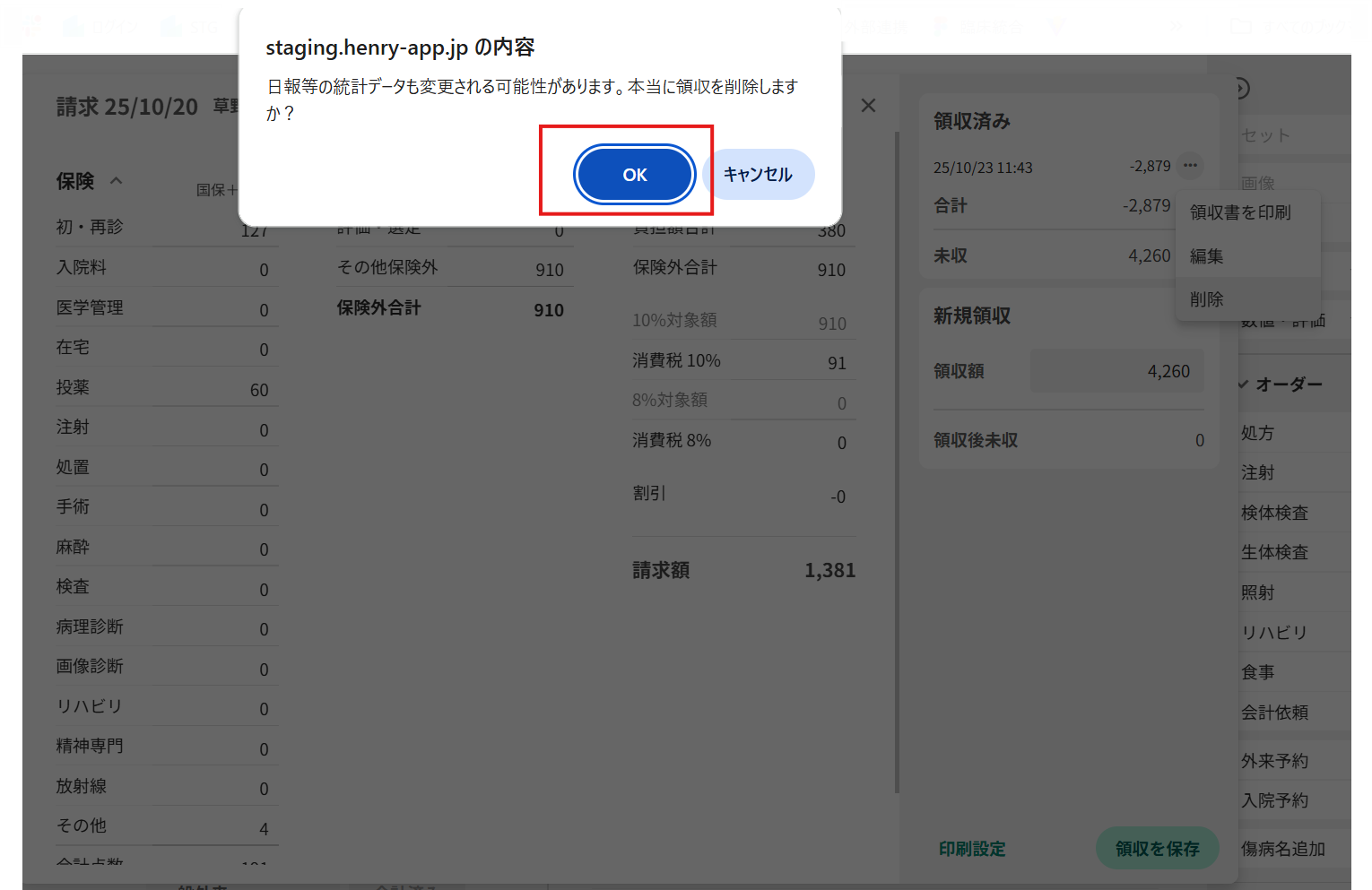
Task: Click the 合計 label under 領収済み
Action: point(951,205)
